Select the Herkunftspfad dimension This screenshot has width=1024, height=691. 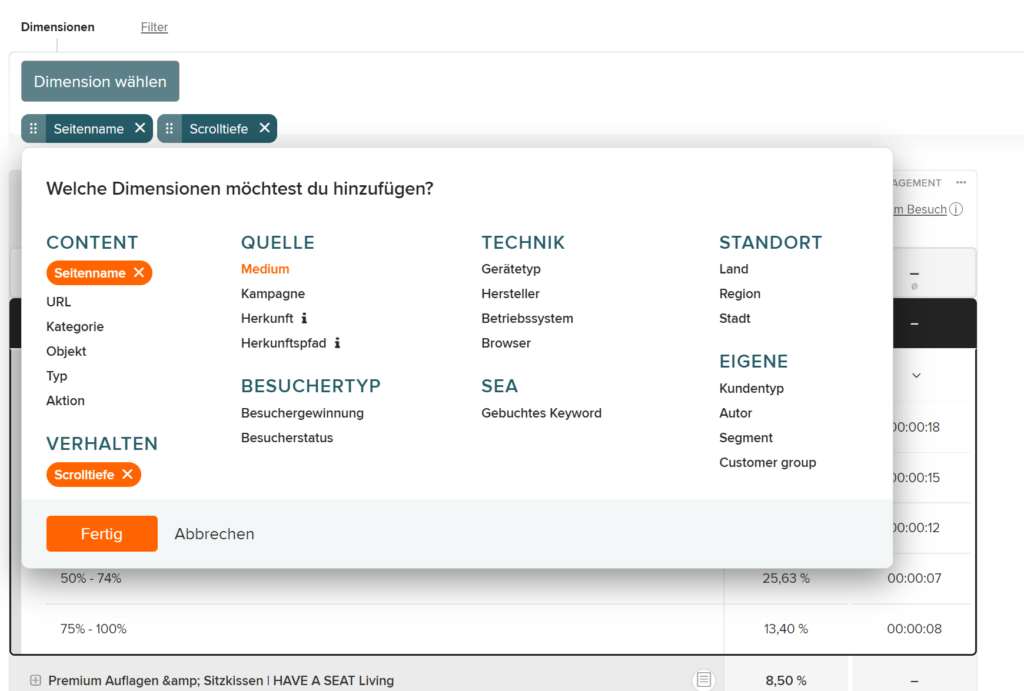click(x=283, y=343)
